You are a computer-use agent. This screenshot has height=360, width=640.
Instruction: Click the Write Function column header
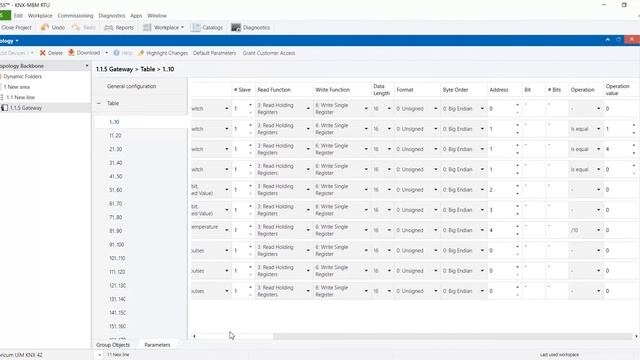(332, 90)
